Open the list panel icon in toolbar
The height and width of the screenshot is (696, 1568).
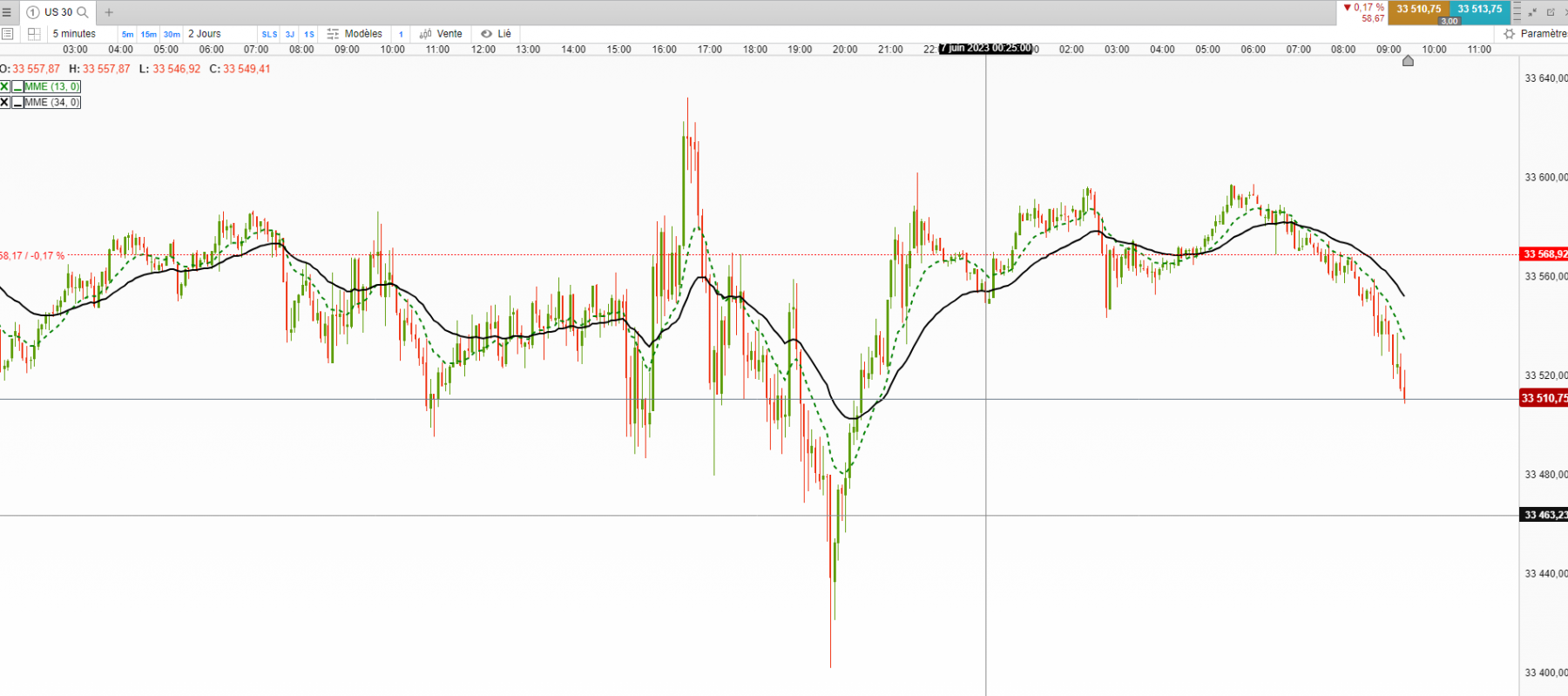(8, 34)
